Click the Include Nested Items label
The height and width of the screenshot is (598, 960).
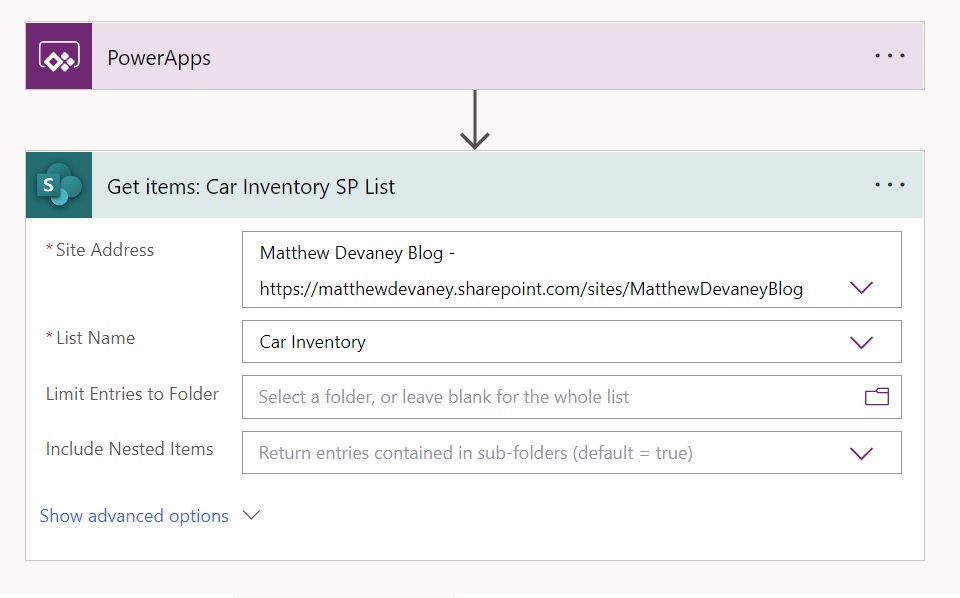[x=130, y=449]
